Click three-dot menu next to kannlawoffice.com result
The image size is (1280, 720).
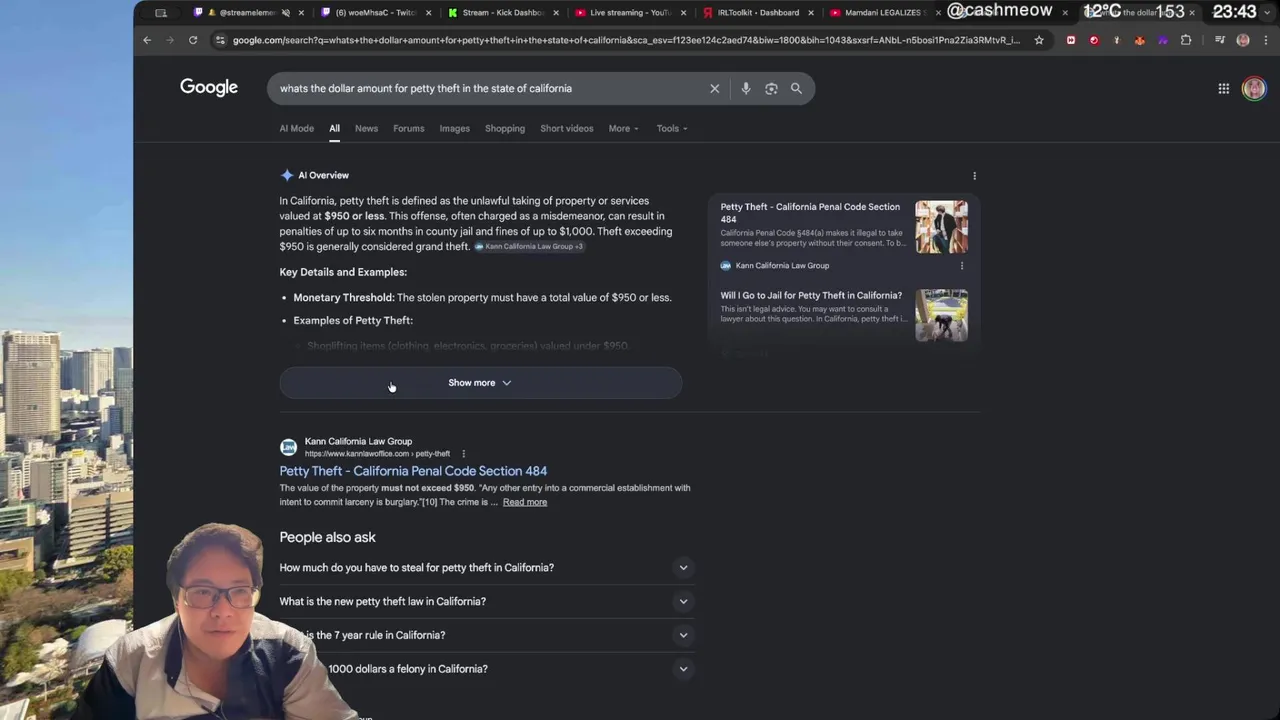click(x=463, y=454)
